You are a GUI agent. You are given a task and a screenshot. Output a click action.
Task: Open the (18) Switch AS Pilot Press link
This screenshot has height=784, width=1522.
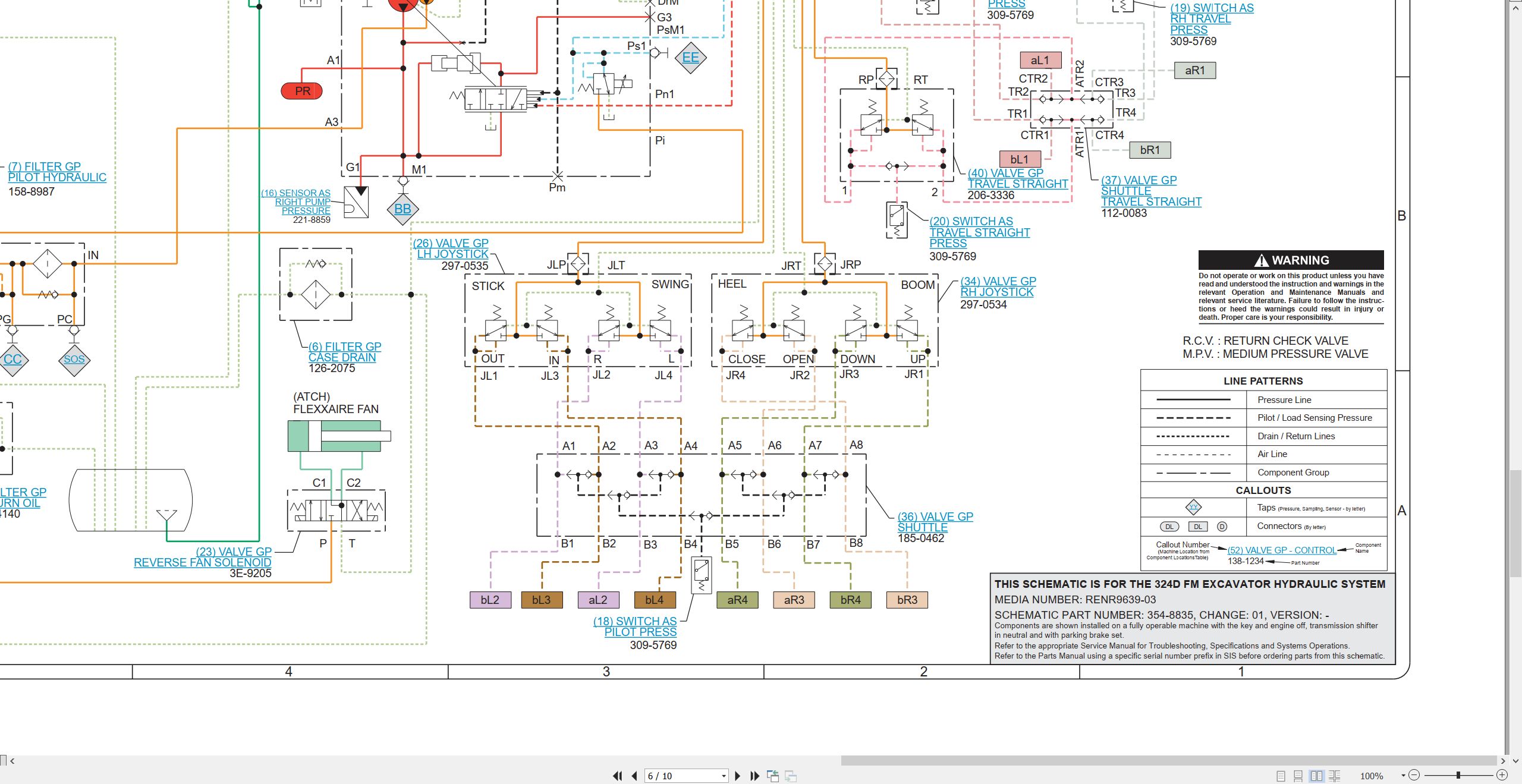(635, 626)
